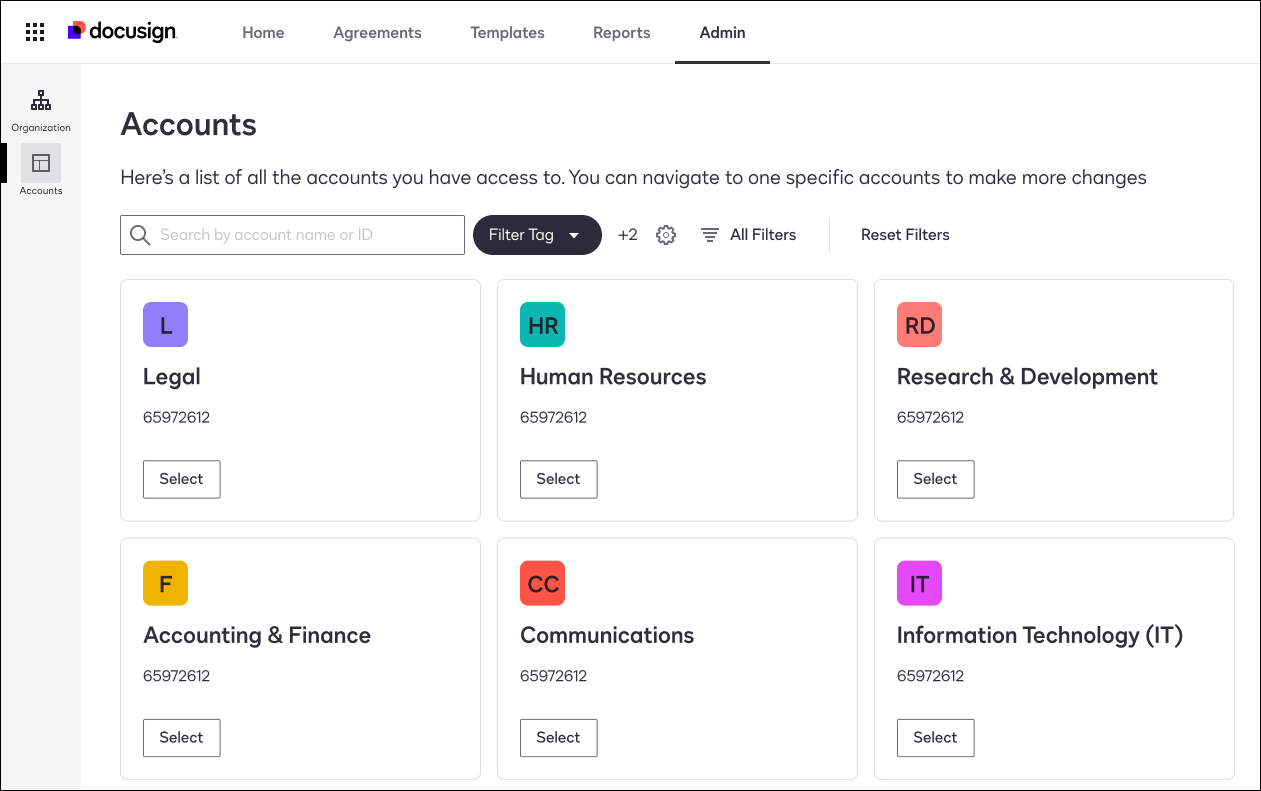Click the IT avatar on Information Technology card
The width and height of the screenshot is (1261, 791).
(x=919, y=583)
